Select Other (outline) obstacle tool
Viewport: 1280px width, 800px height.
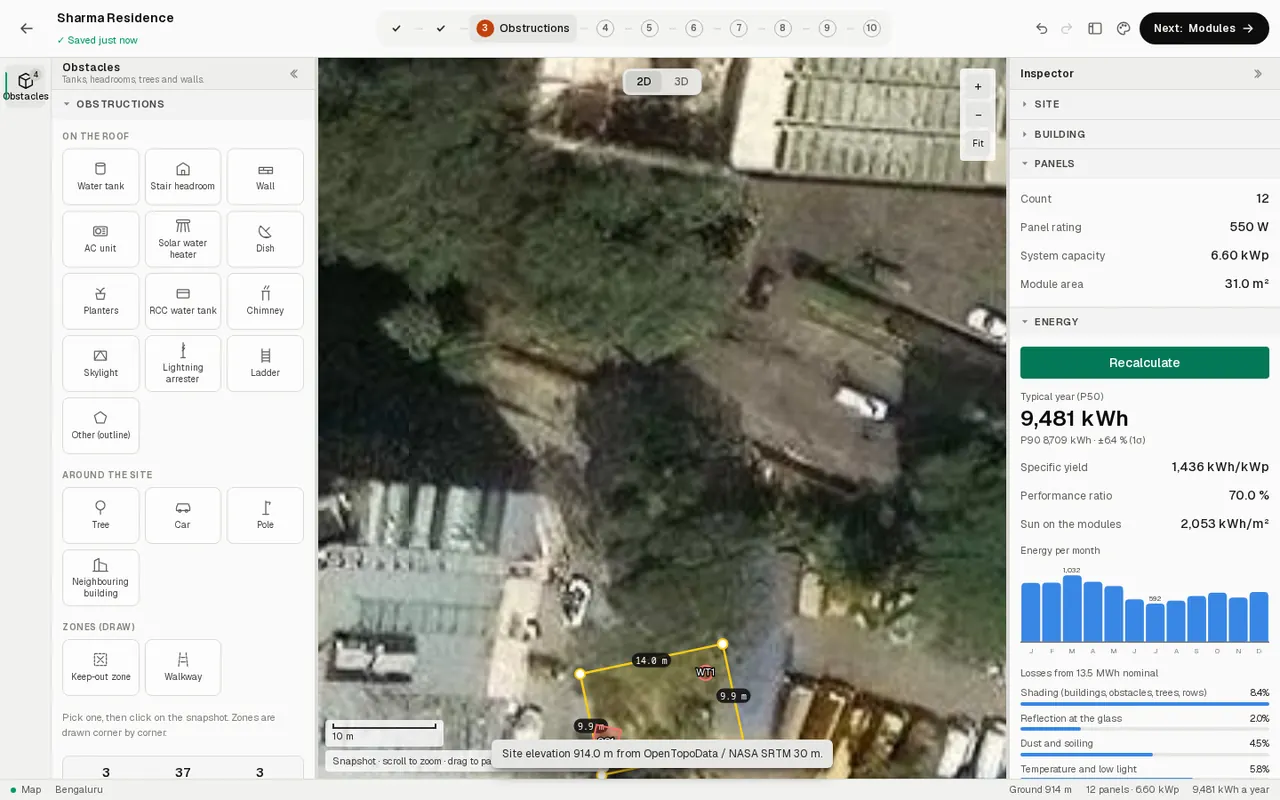click(101, 426)
